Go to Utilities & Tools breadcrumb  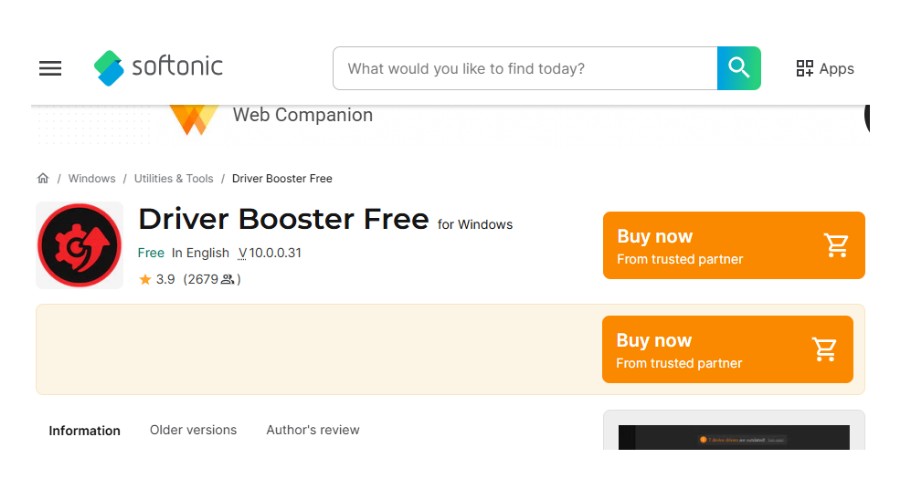click(173, 179)
